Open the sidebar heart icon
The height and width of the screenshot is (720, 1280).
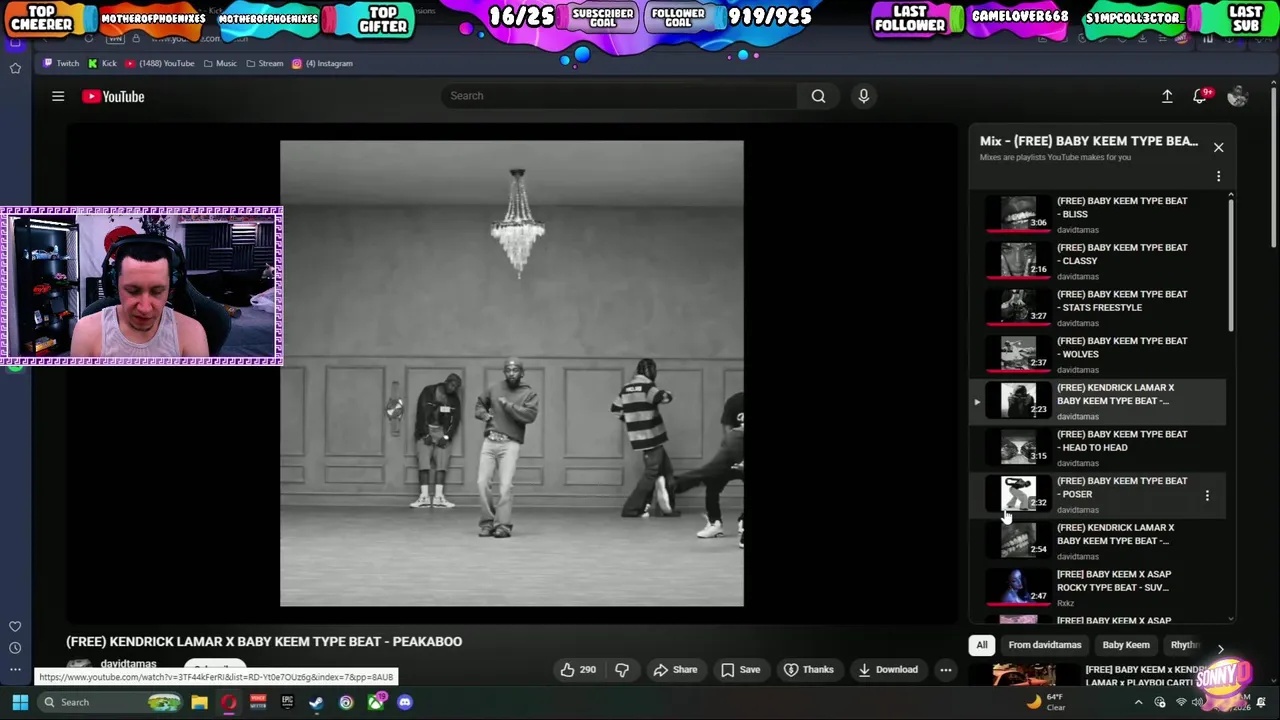[x=15, y=627]
